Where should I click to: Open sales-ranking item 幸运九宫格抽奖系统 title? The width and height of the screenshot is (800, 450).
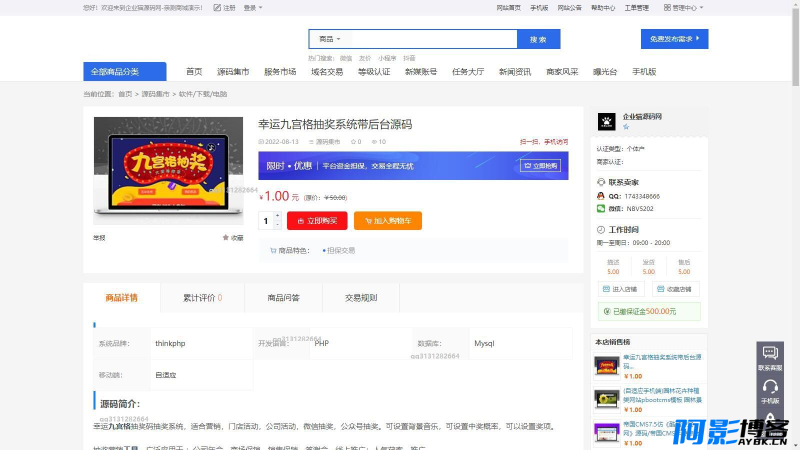coord(662,361)
